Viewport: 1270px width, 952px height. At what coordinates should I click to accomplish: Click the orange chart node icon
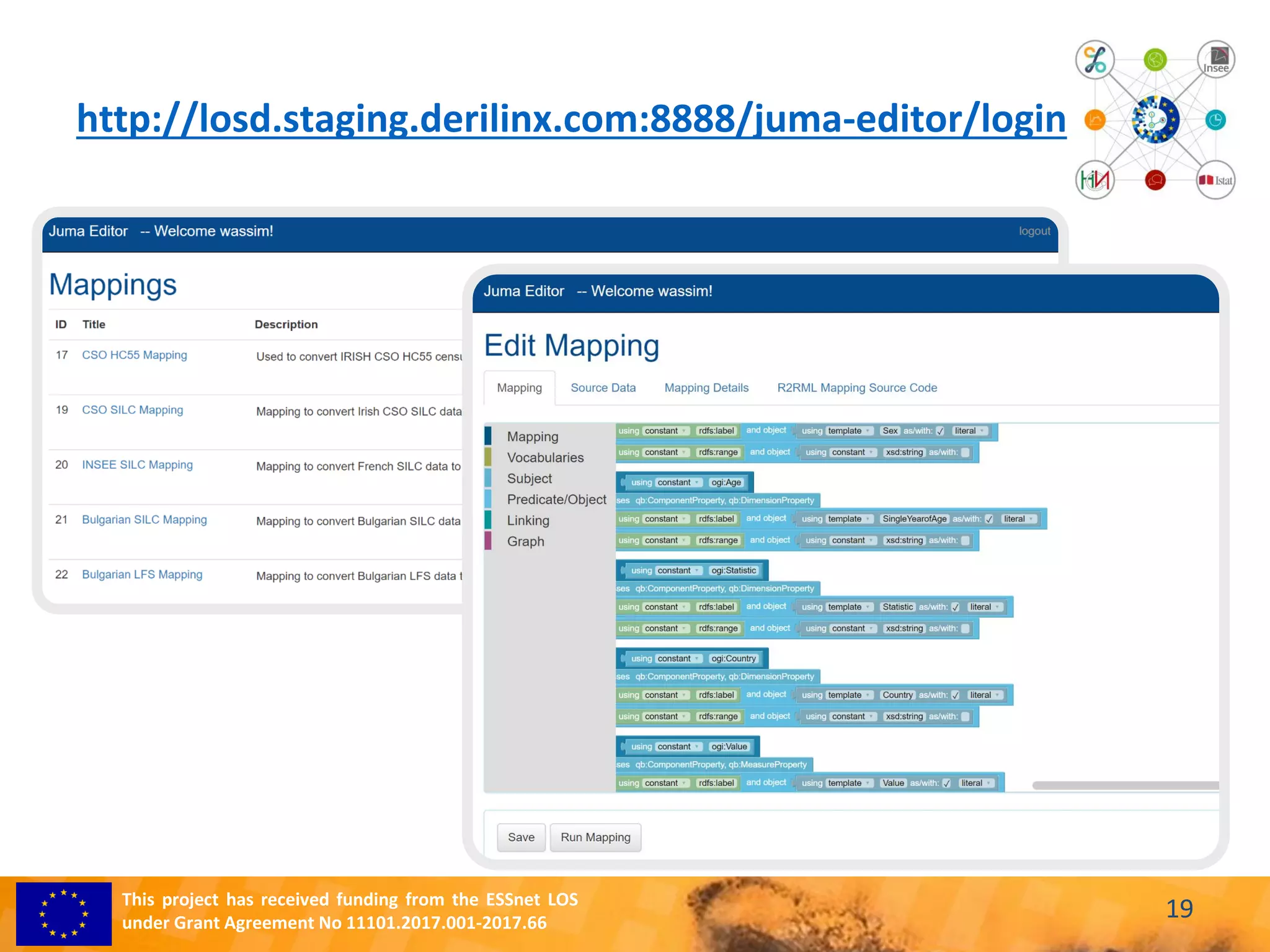tap(1095, 120)
